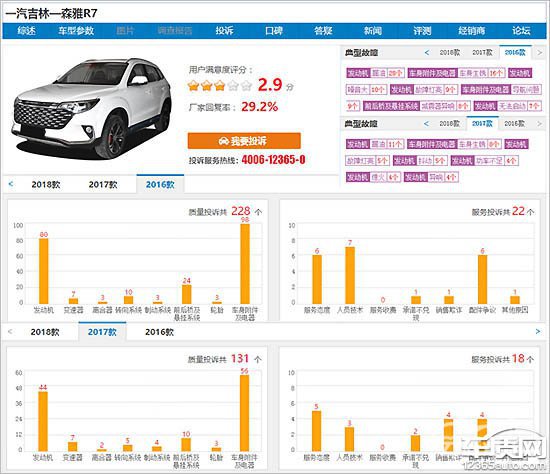Viewport: 550px width, 474px height.
Task: Select the active 2016款 tab in the upper 典型故障 panel
Action: tap(515, 53)
